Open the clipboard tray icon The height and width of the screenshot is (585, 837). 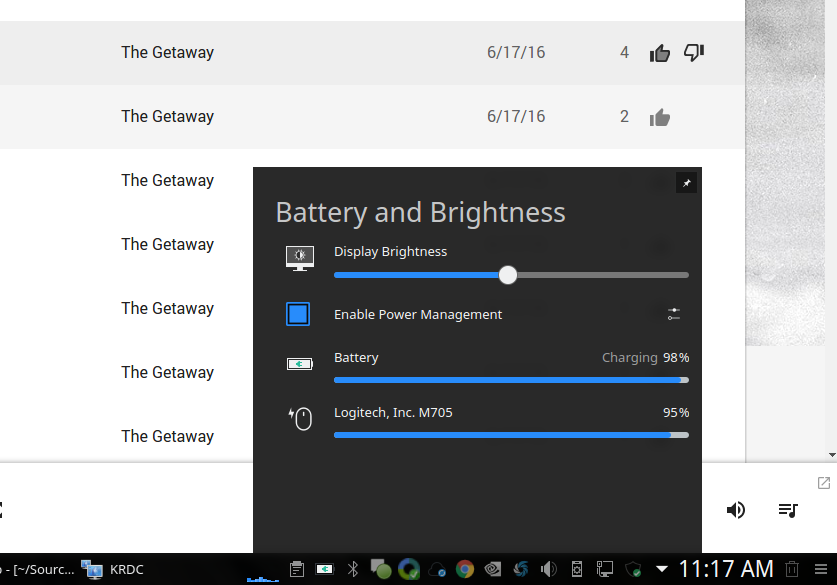[297, 570]
